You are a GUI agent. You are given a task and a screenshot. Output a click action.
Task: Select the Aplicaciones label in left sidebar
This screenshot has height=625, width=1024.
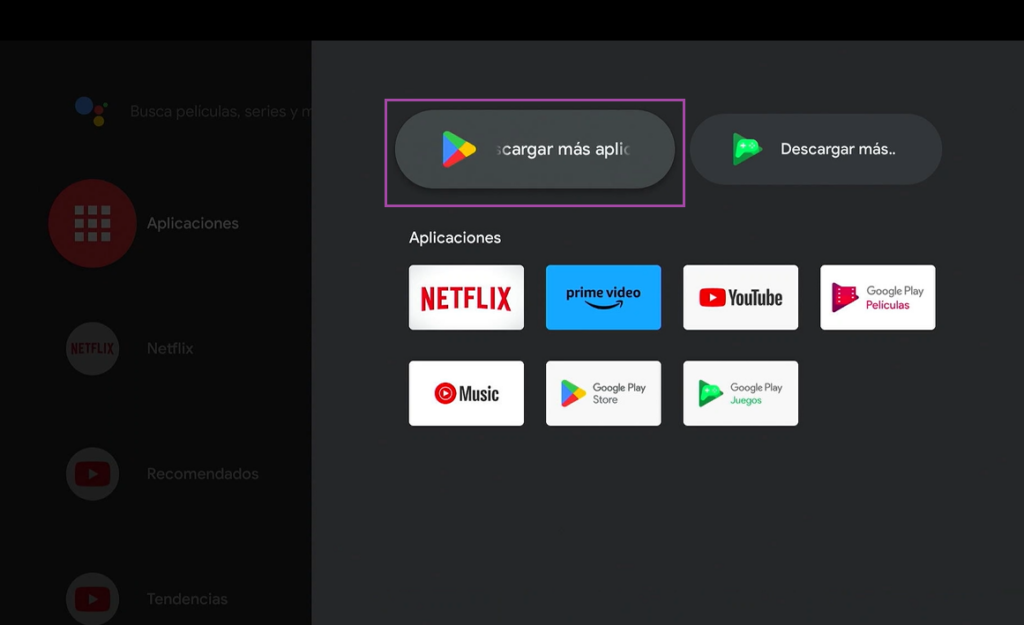coord(192,223)
